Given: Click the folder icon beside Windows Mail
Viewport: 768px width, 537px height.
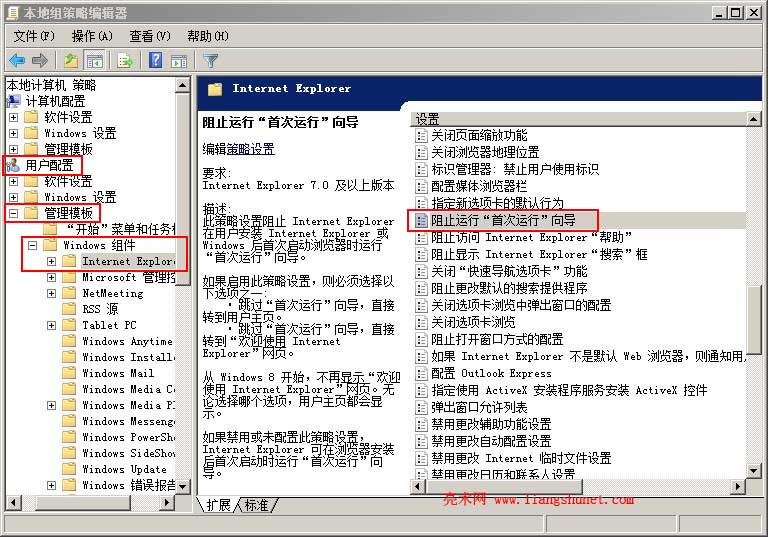Looking at the screenshot, I should click(x=69, y=373).
